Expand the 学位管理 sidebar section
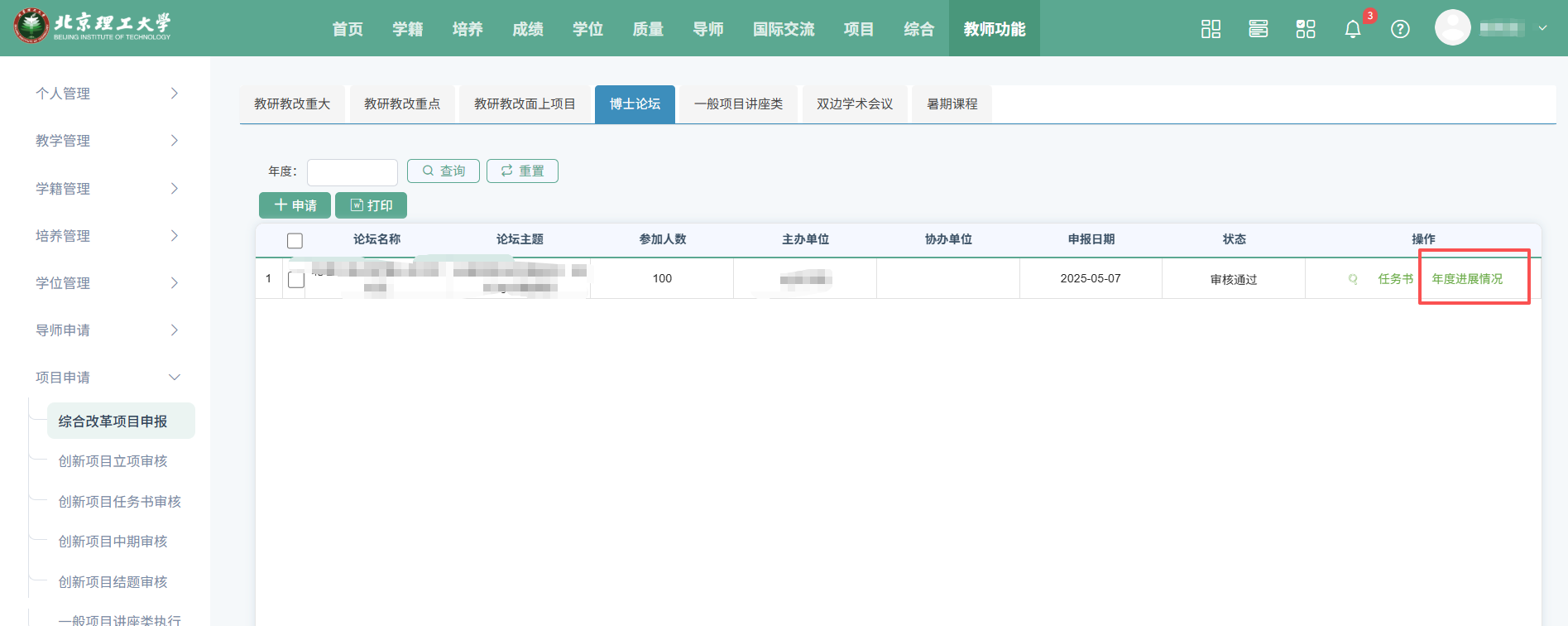This screenshot has height=626, width=1568. (x=106, y=283)
